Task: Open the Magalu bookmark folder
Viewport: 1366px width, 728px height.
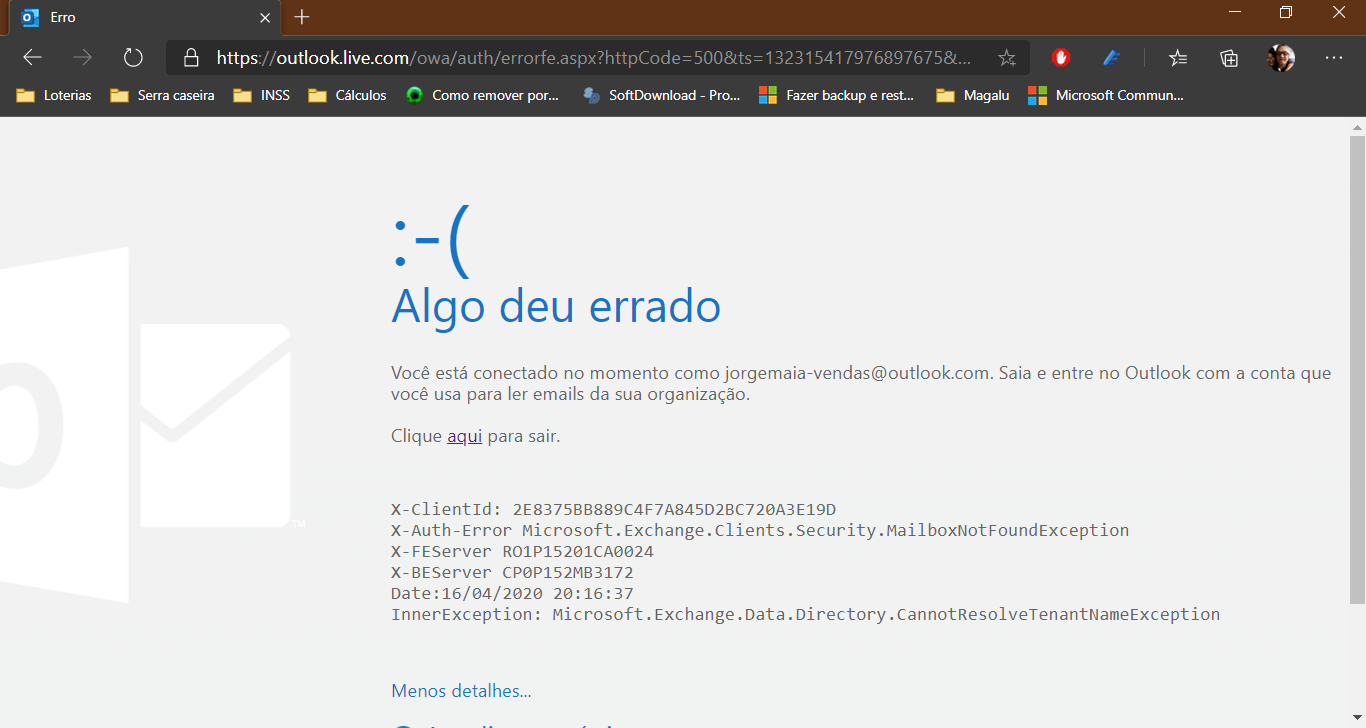Action: [973, 96]
